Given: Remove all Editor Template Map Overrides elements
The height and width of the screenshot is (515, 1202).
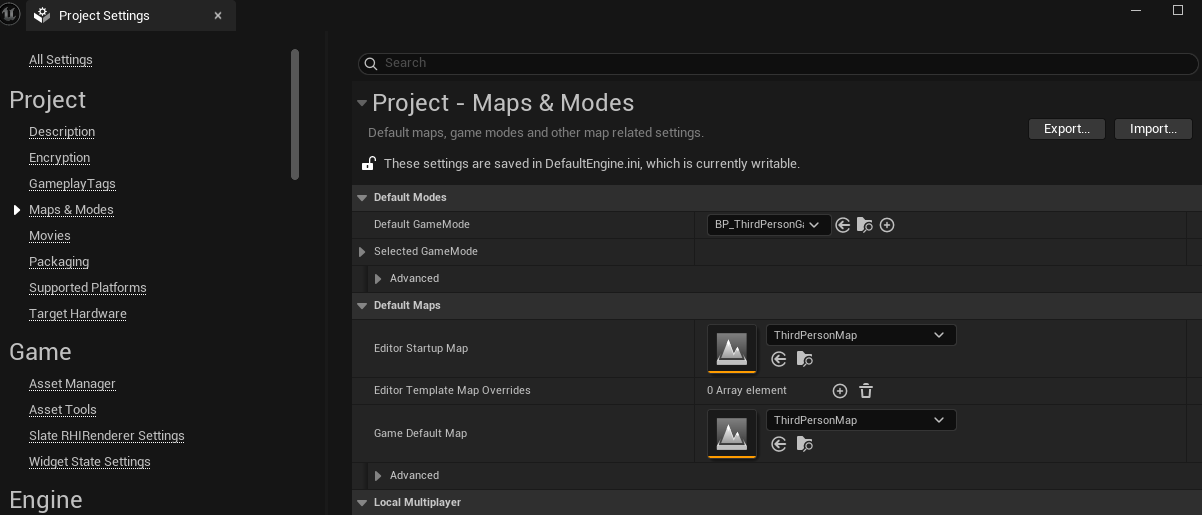Looking at the screenshot, I should (x=866, y=391).
